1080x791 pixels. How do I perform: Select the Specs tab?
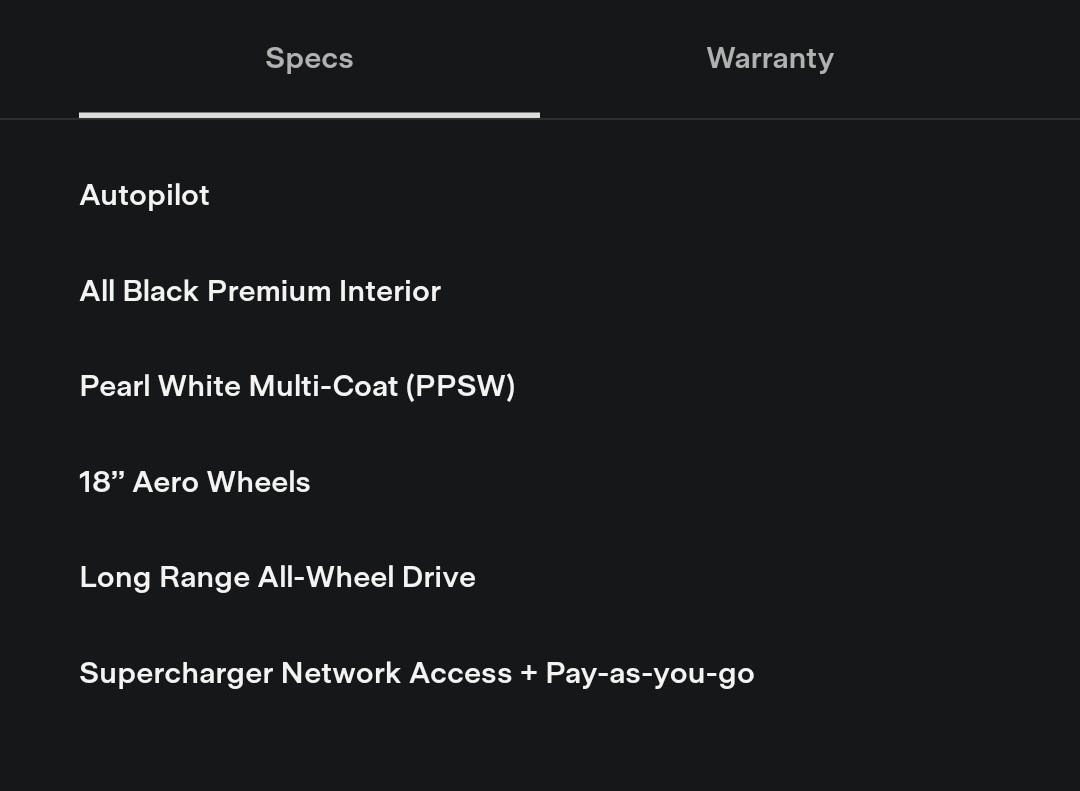tap(309, 58)
